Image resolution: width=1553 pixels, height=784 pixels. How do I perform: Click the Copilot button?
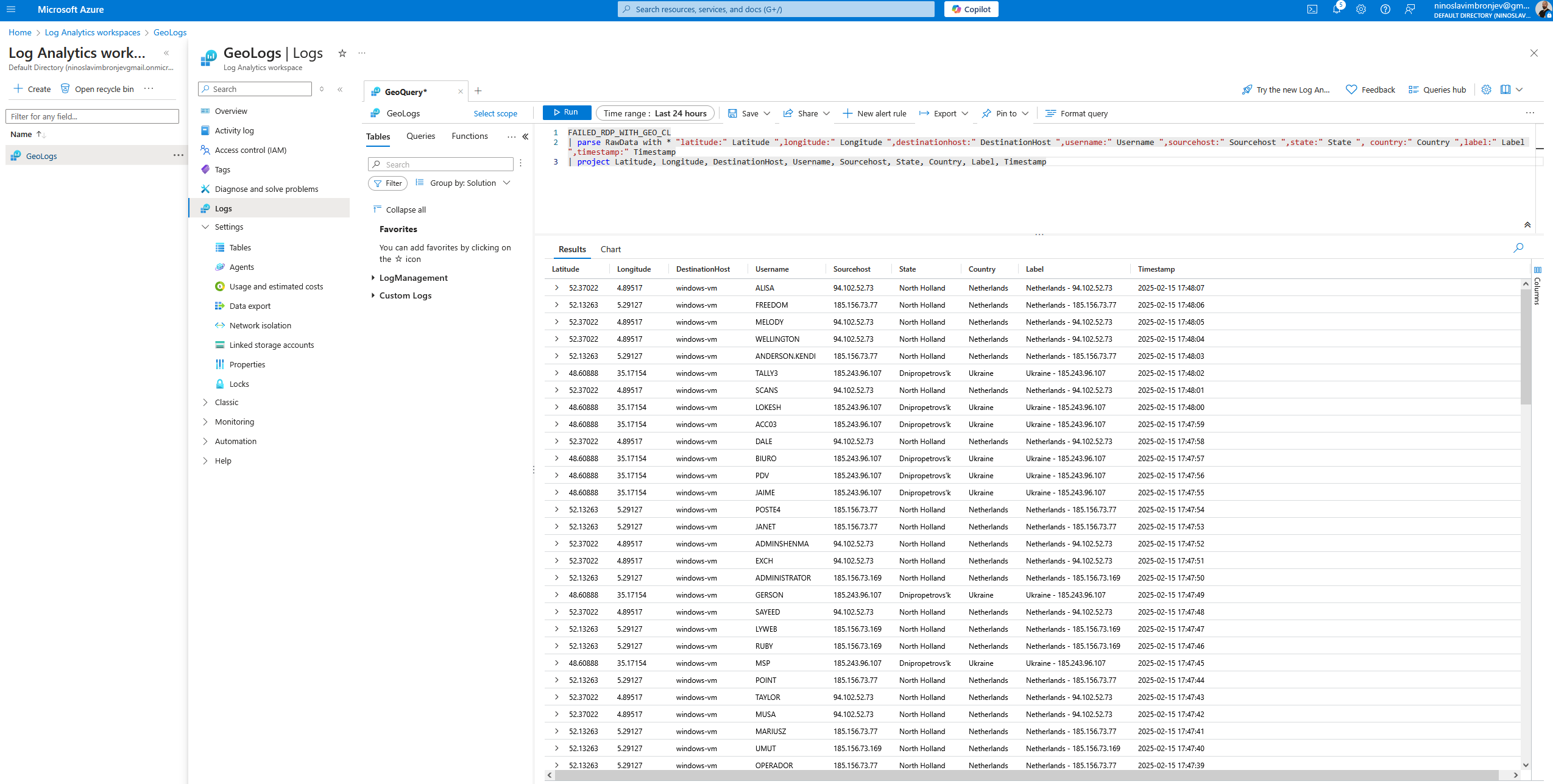pyautogui.click(x=971, y=9)
